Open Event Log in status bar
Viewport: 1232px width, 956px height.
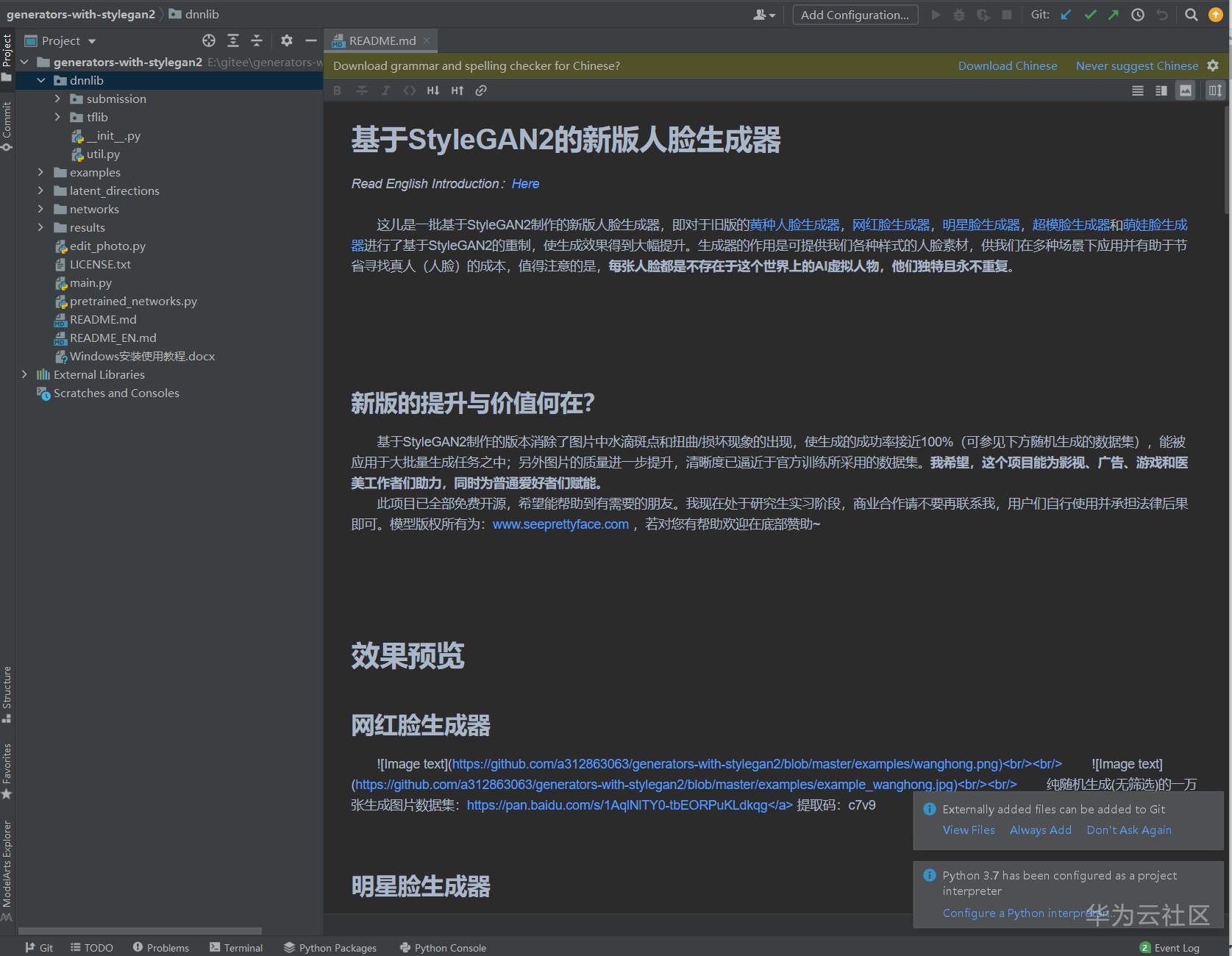tap(1169, 947)
